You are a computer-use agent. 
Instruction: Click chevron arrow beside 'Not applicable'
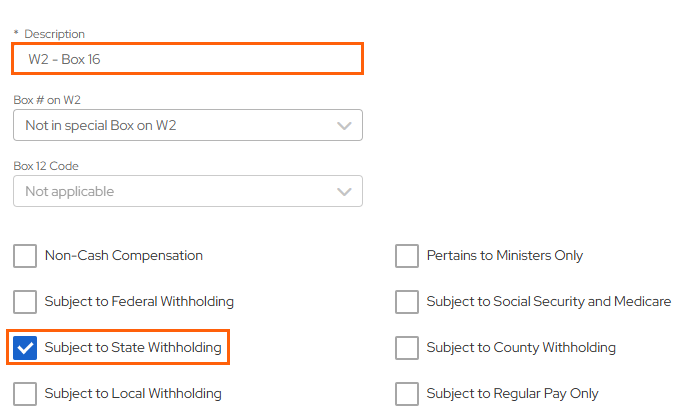pyautogui.click(x=344, y=191)
